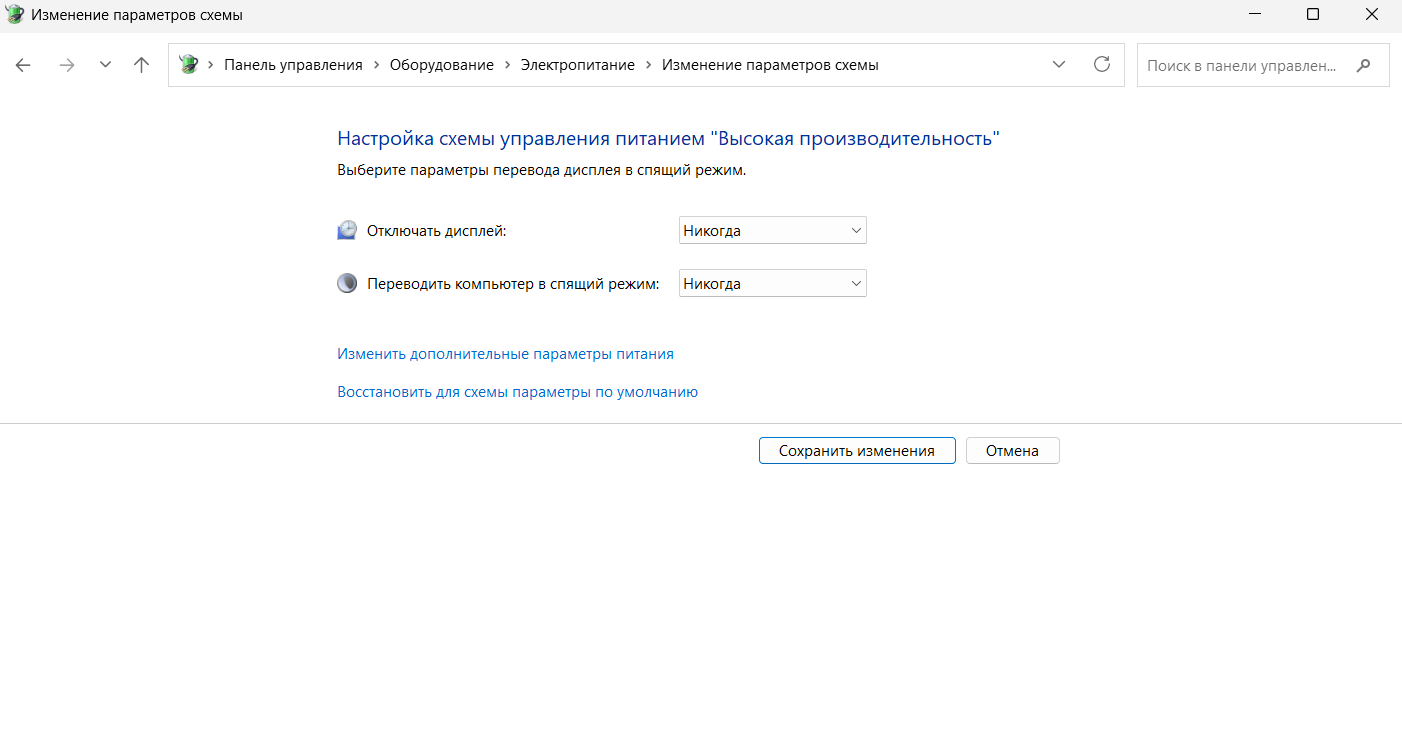Viewport: 1402px width, 730px height.
Task: Click the search magnifier icon
Action: click(1363, 66)
